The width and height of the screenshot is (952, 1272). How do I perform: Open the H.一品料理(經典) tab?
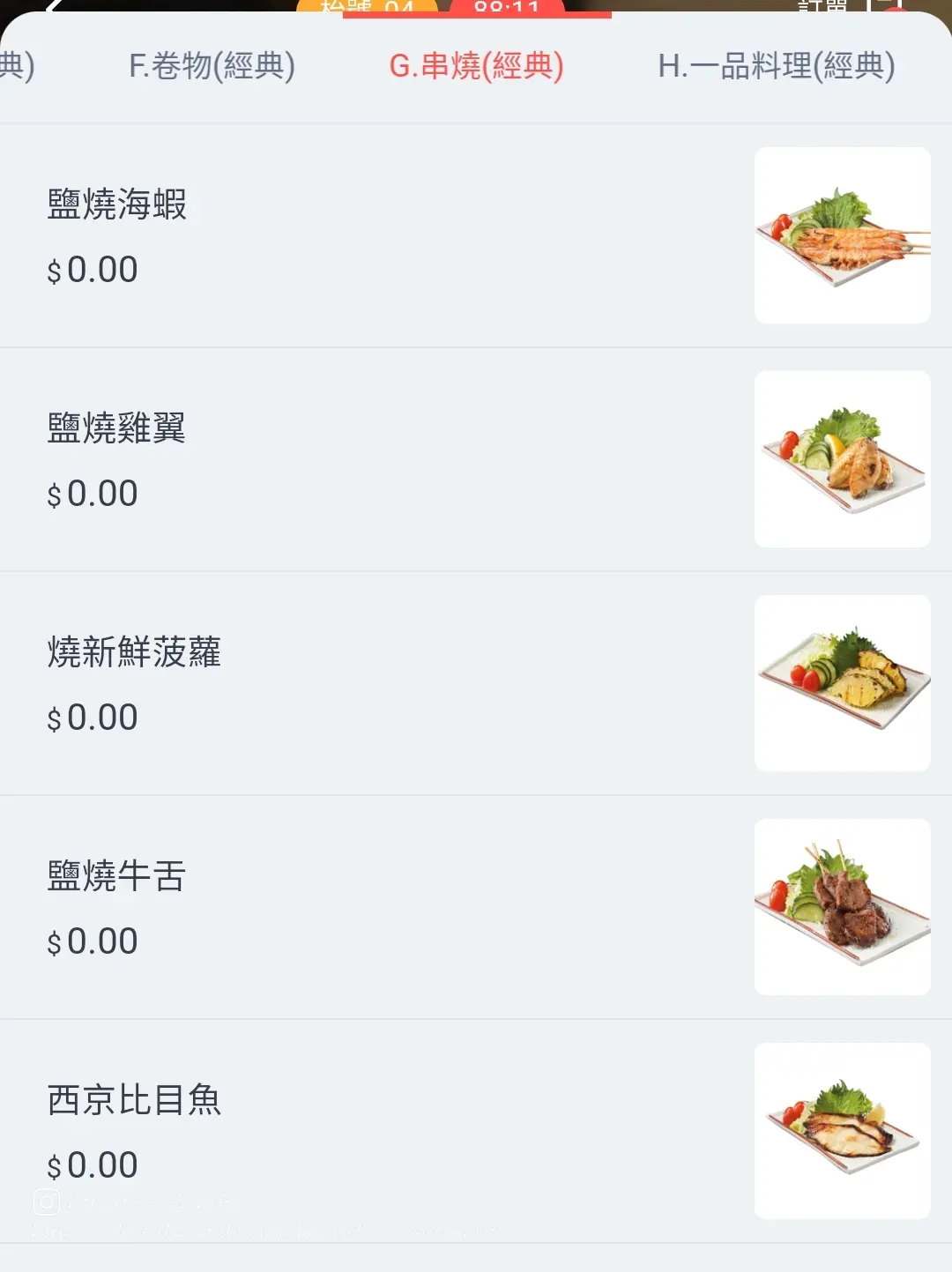pyautogui.click(x=777, y=66)
